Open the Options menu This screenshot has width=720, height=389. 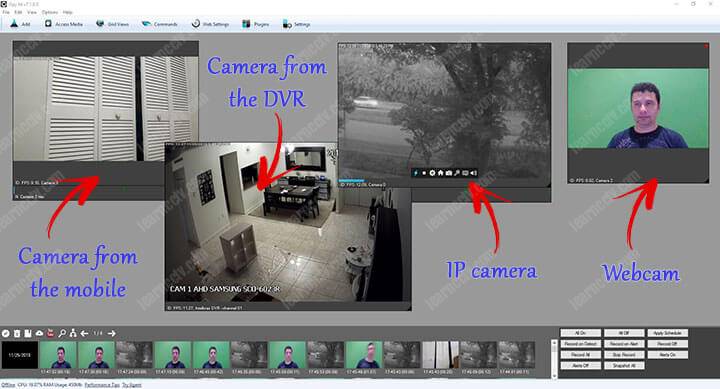pos(50,12)
